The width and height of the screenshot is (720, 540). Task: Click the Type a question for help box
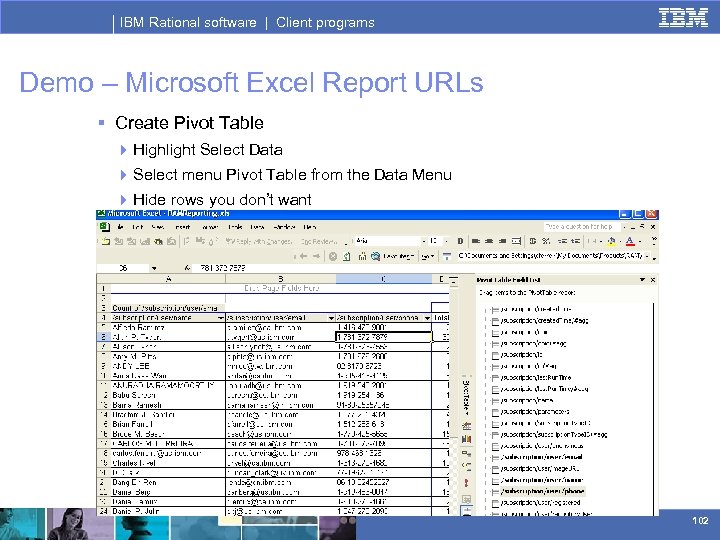point(581,227)
